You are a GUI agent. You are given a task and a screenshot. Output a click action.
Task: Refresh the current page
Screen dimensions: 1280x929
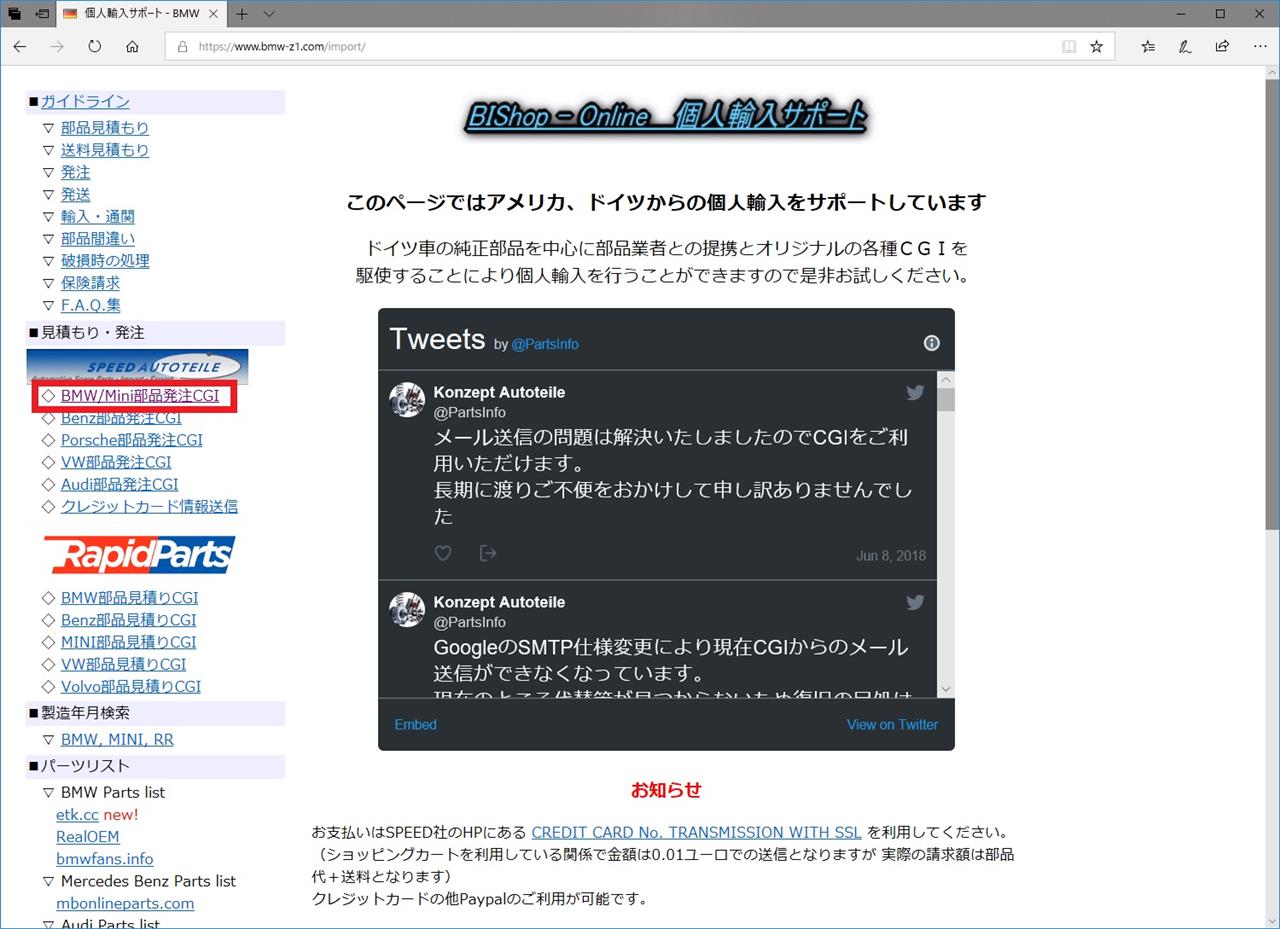(x=95, y=46)
